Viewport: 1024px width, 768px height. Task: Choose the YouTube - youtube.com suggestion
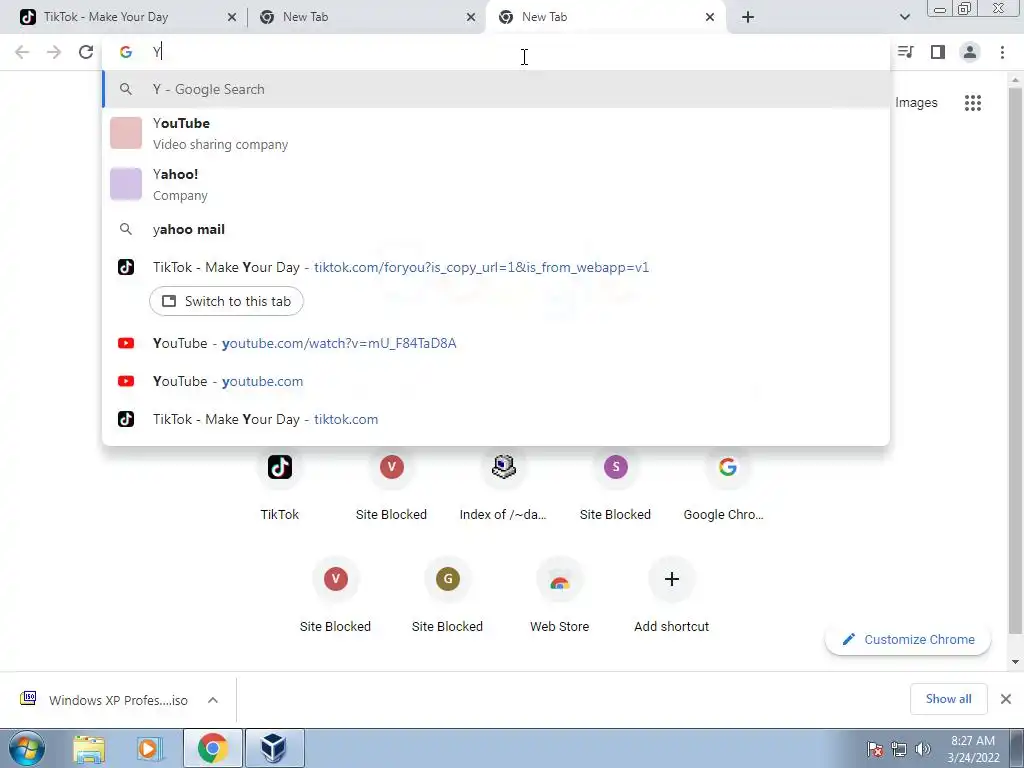496,381
